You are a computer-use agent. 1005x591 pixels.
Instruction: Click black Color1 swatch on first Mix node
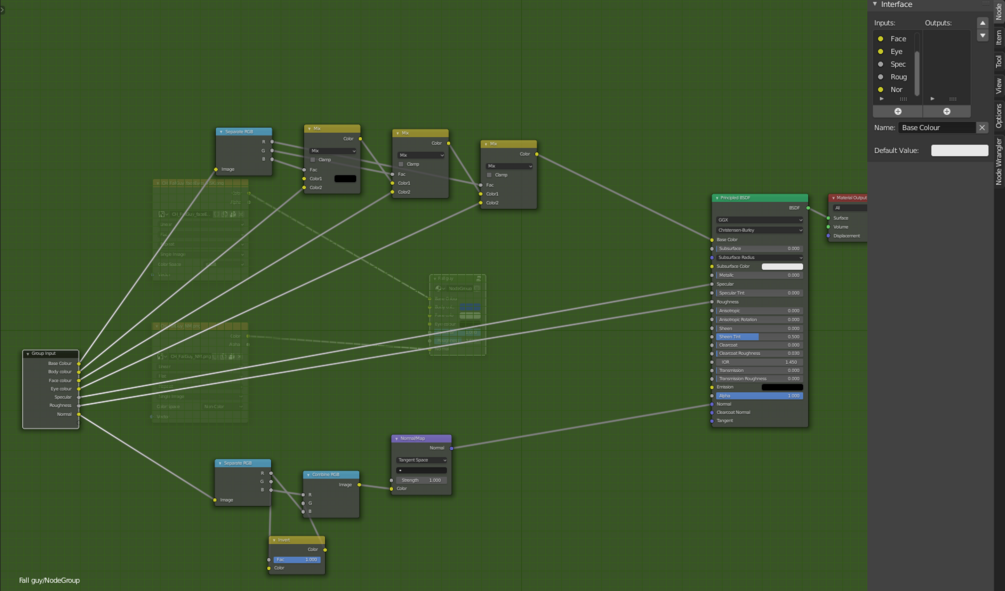tap(345, 179)
